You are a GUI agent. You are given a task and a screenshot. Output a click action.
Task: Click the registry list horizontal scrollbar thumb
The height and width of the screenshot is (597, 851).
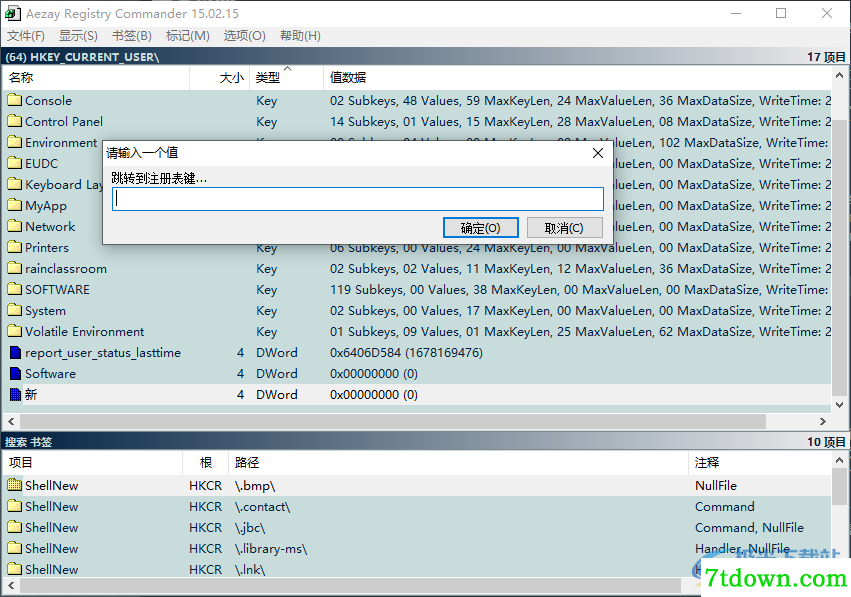point(393,421)
